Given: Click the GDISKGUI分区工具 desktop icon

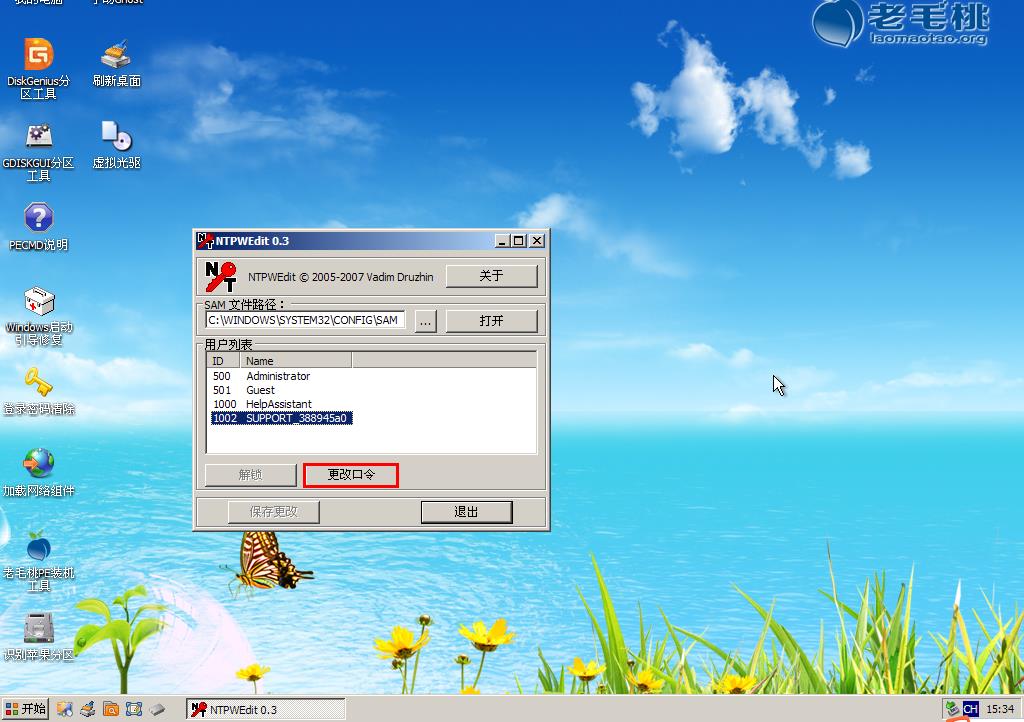Looking at the screenshot, I should (x=38, y=138).
